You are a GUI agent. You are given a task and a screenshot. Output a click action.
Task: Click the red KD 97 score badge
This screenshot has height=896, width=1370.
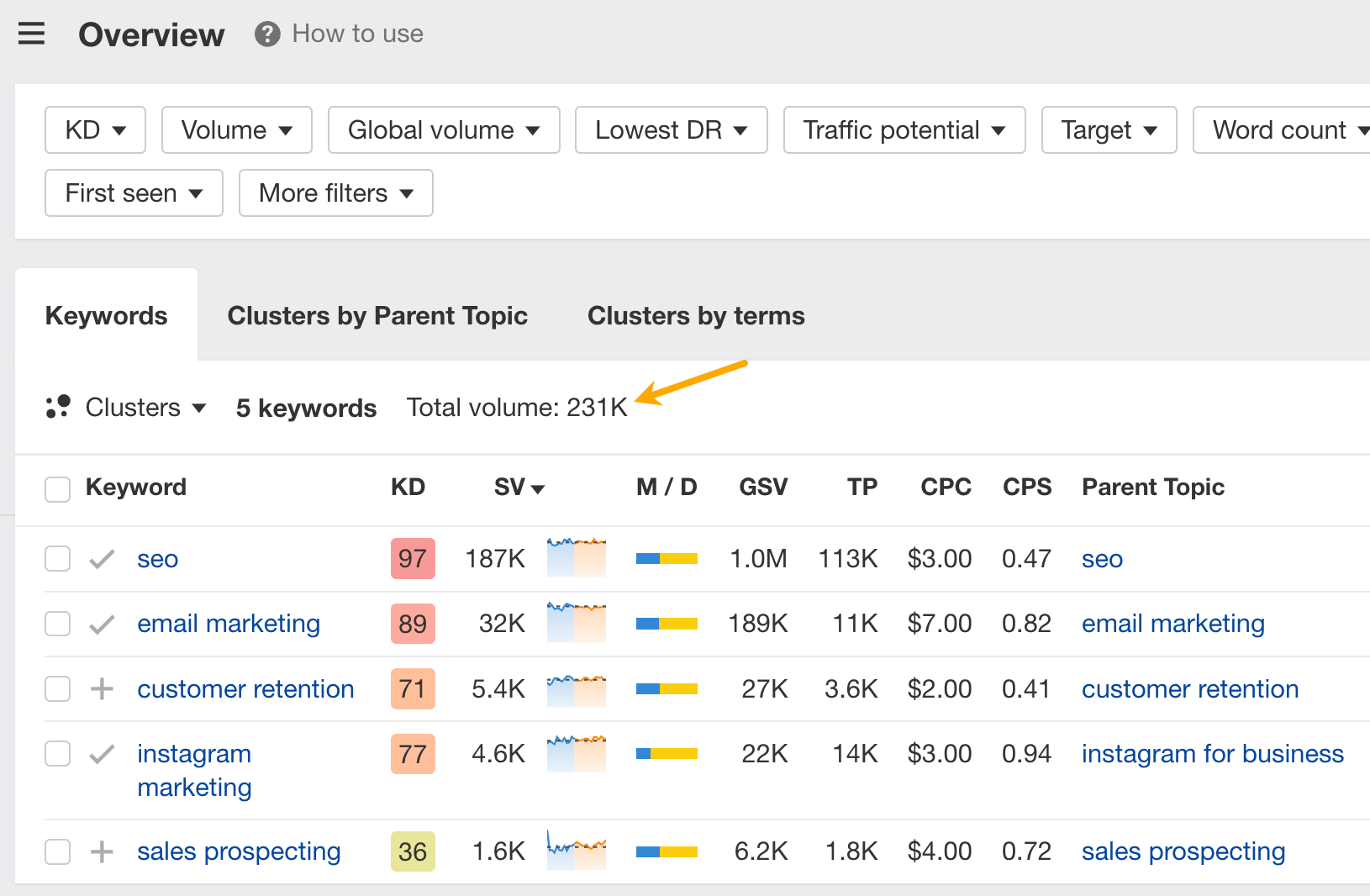(x=413, y=558)
